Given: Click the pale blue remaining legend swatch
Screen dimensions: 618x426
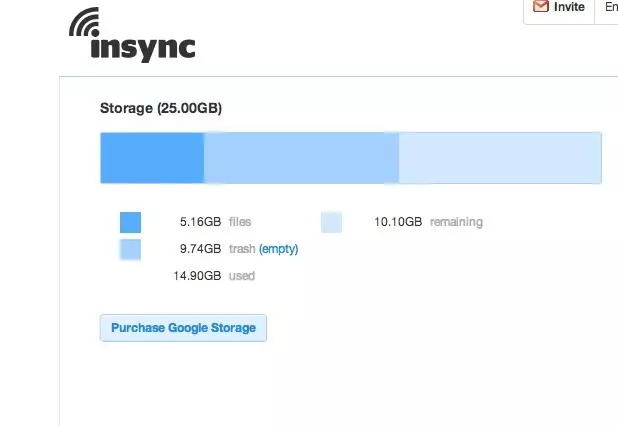Looking at the screenshot, I should pyautogui.click(x=331, y=222).
